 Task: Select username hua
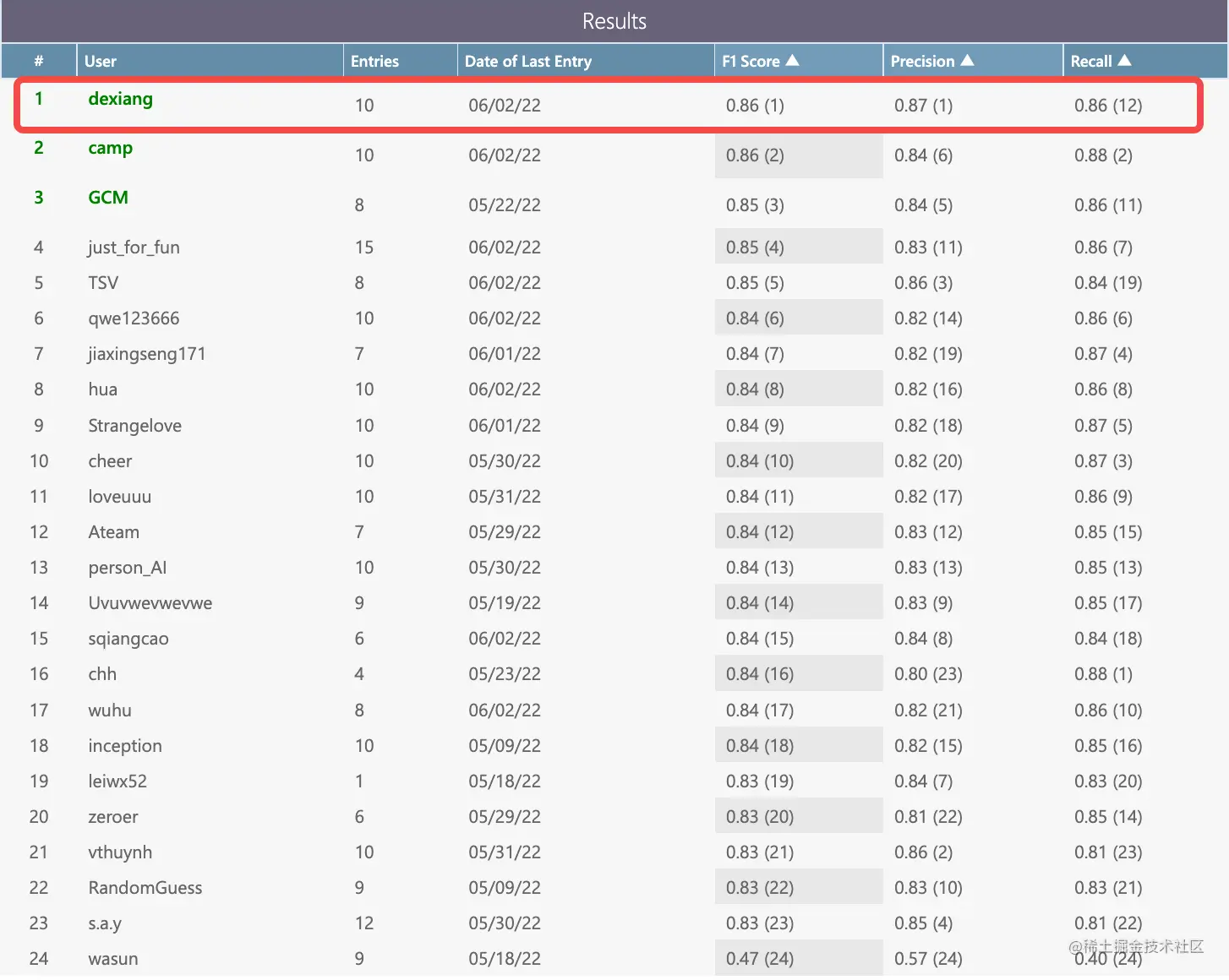point(103,389)
